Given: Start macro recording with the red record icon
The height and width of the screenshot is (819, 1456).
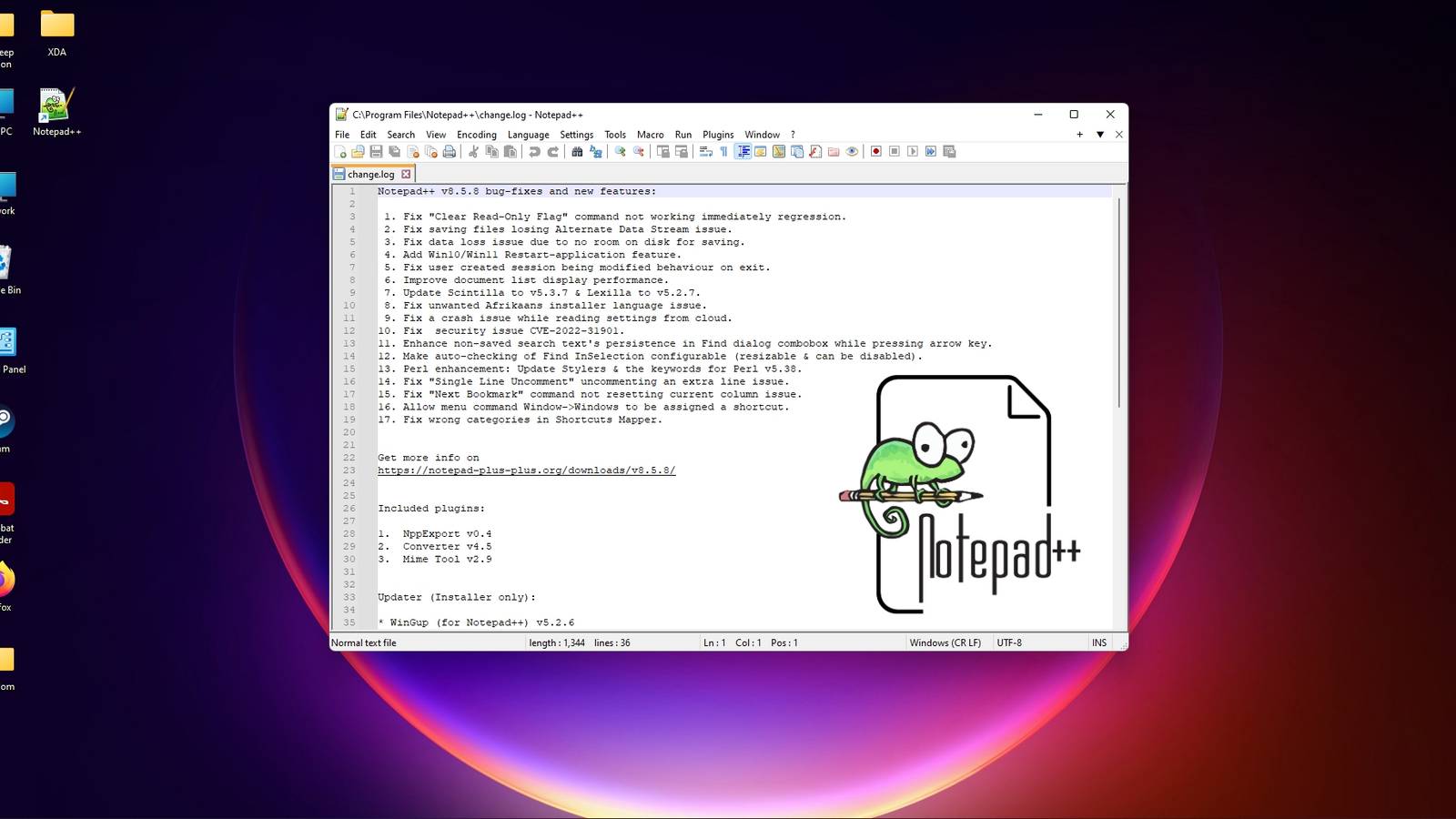Looking at the screenshot, I should [x=876, y=152].
